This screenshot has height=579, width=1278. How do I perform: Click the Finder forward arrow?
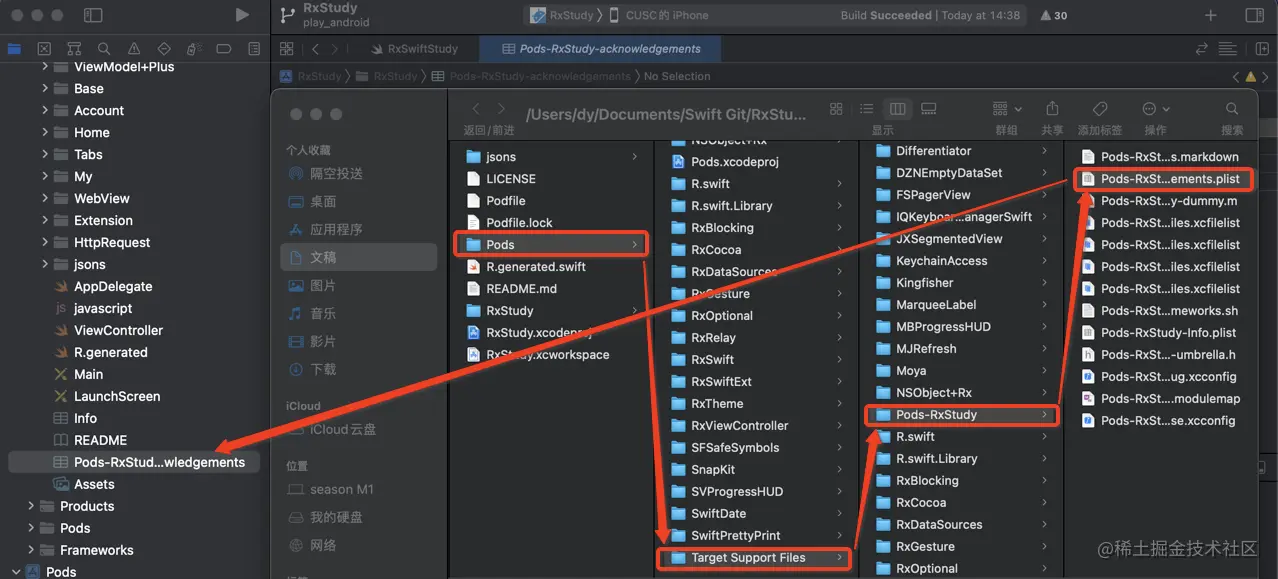pyautogui.click(x=502, y=109)
